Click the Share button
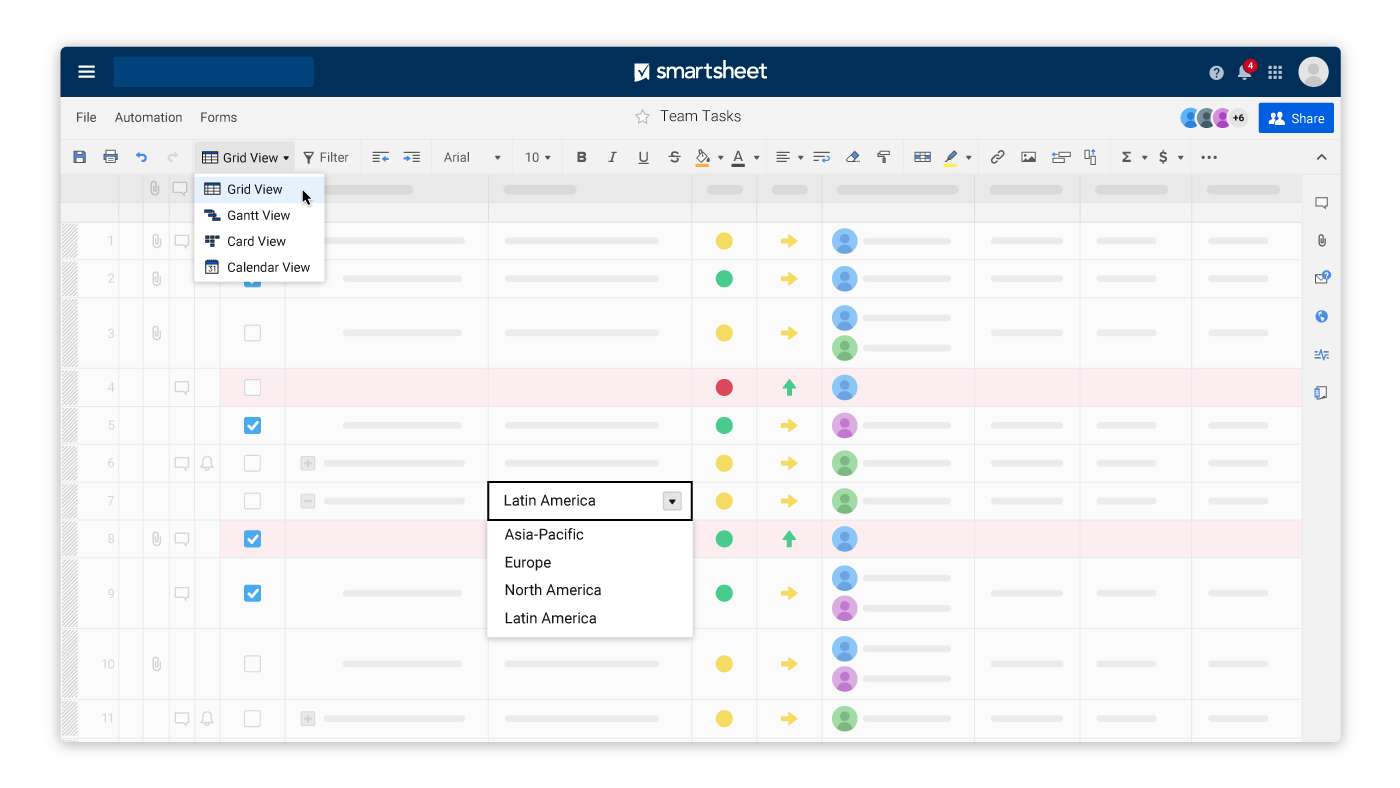The width and height of the screenshot is (1400, 788). (1296, 118)
